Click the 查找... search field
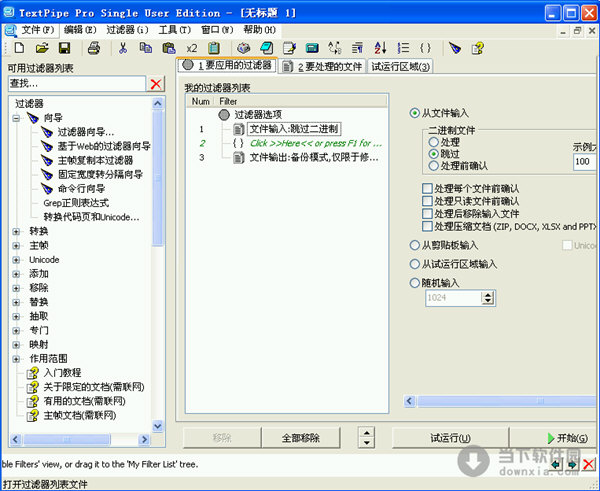Viewport: 600px width, 491px height. pyautogui.click(x=77, y=83)
